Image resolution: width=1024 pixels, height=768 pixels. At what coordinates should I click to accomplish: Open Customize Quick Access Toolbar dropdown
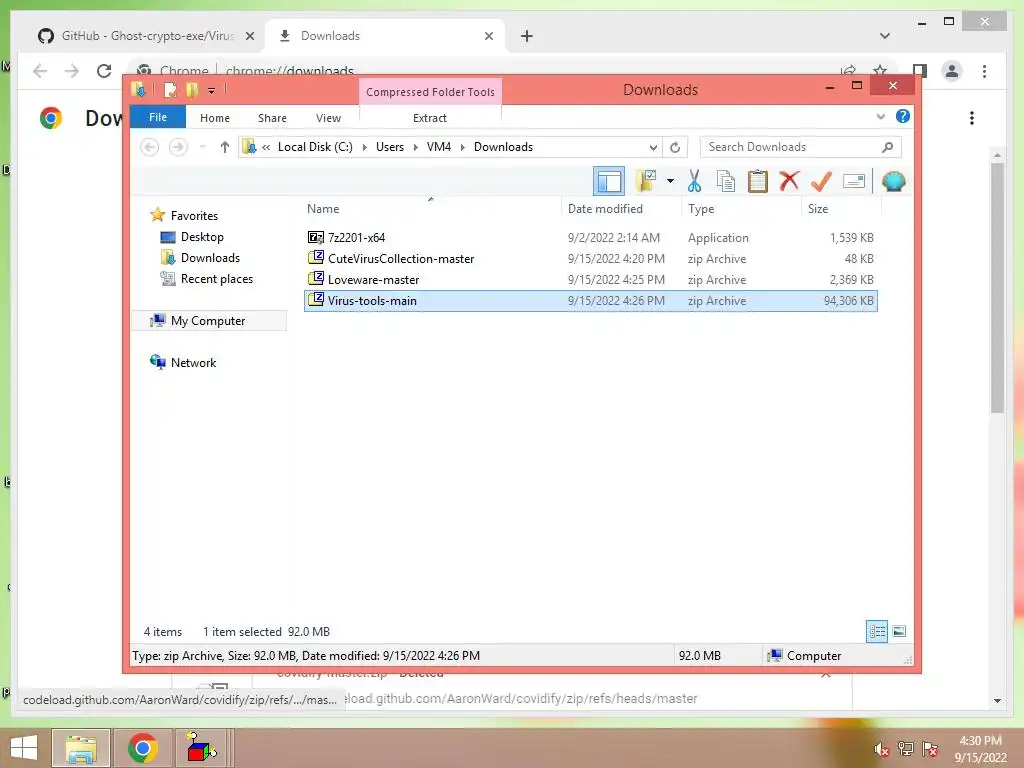(211, 90)
